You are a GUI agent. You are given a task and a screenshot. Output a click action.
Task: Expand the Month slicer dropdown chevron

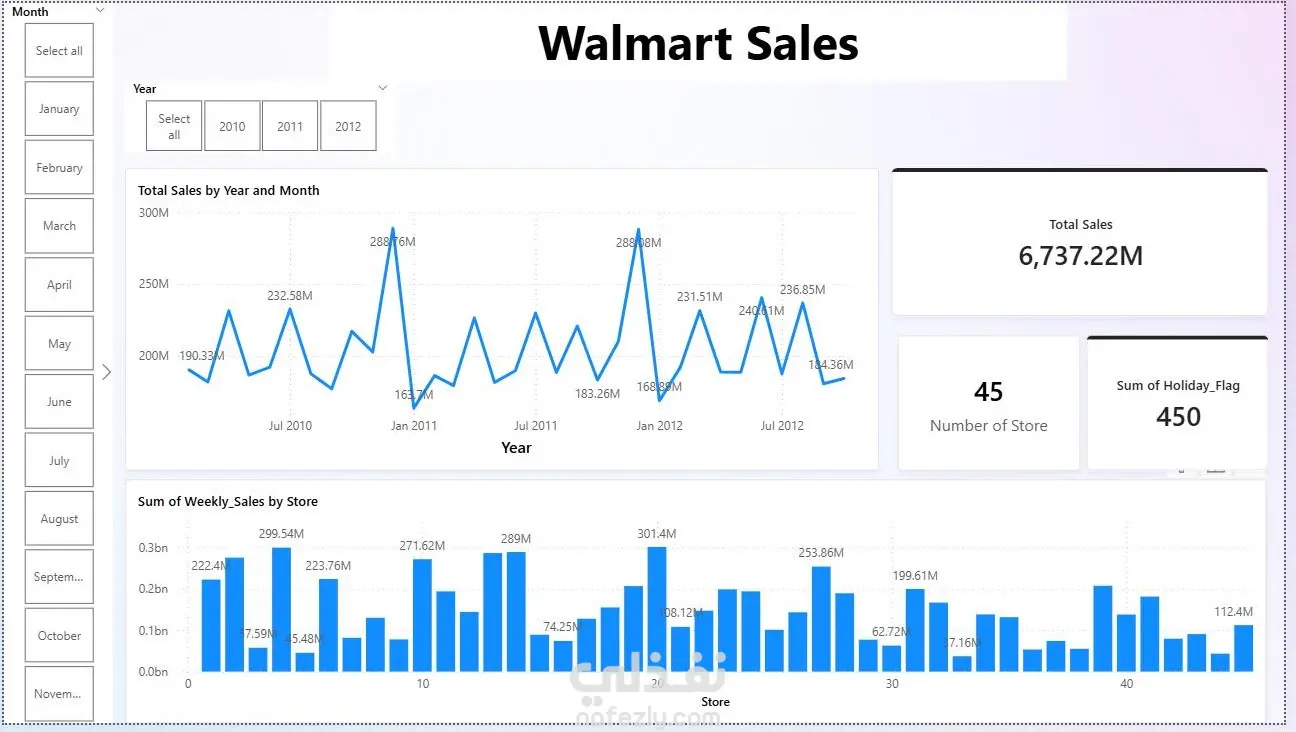[x=100, y=10]
